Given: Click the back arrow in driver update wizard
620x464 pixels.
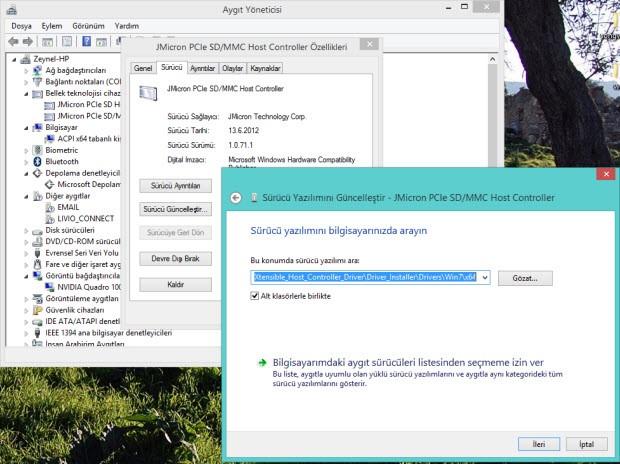Looking at the screenshot, I should [236, 198].
